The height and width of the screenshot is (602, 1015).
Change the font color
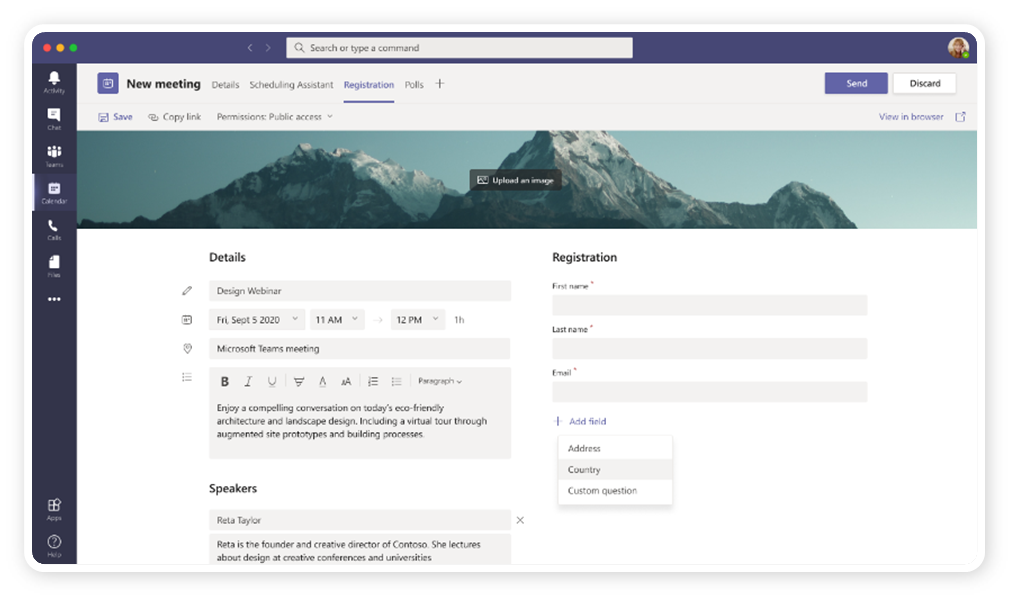[x=322, y=382]
